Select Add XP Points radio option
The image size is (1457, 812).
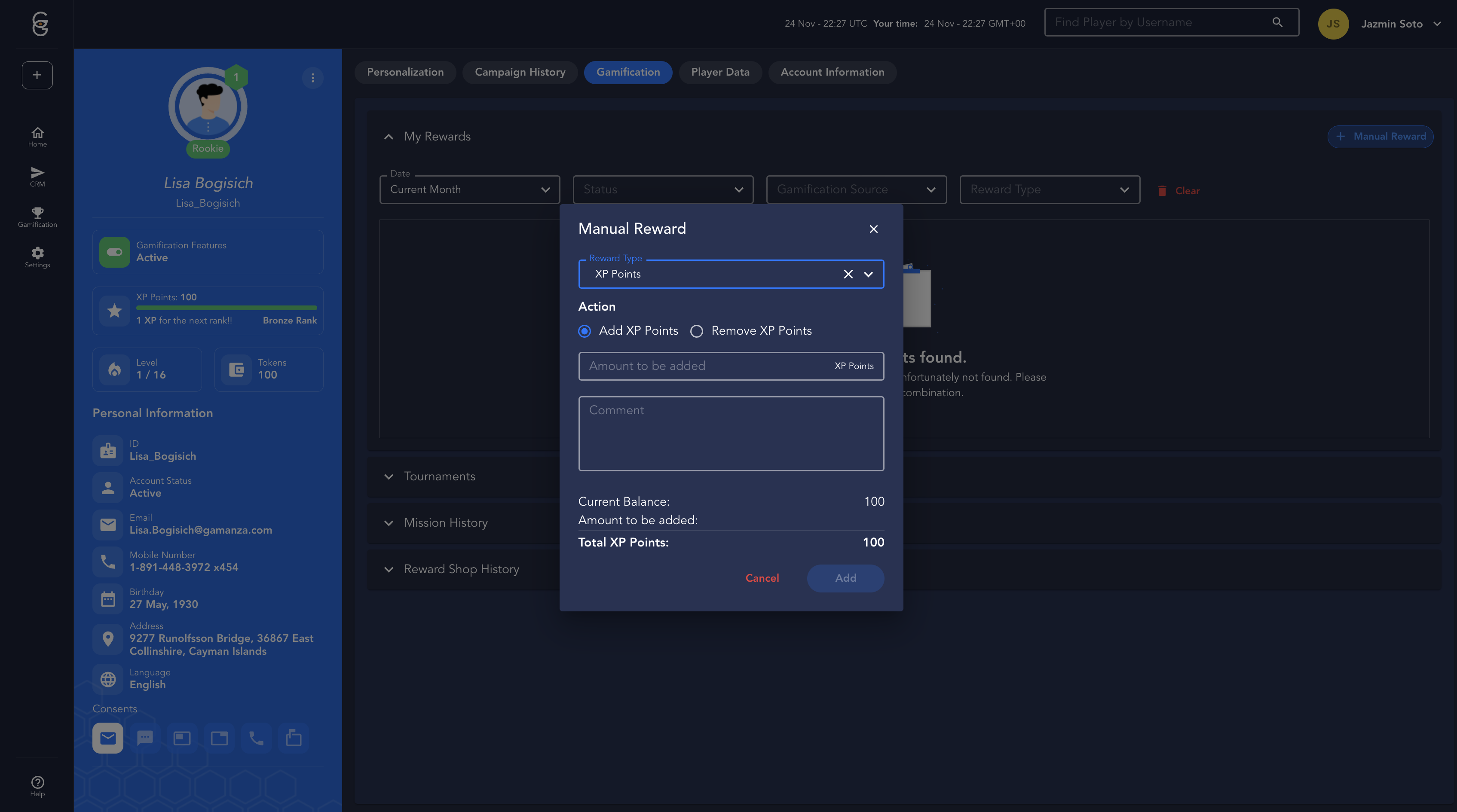pyautogui.click(x=585, y=331)
